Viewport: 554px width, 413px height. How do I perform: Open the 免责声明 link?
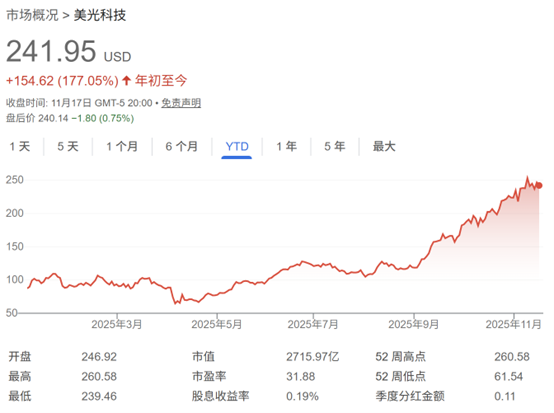tap(181, 103)
